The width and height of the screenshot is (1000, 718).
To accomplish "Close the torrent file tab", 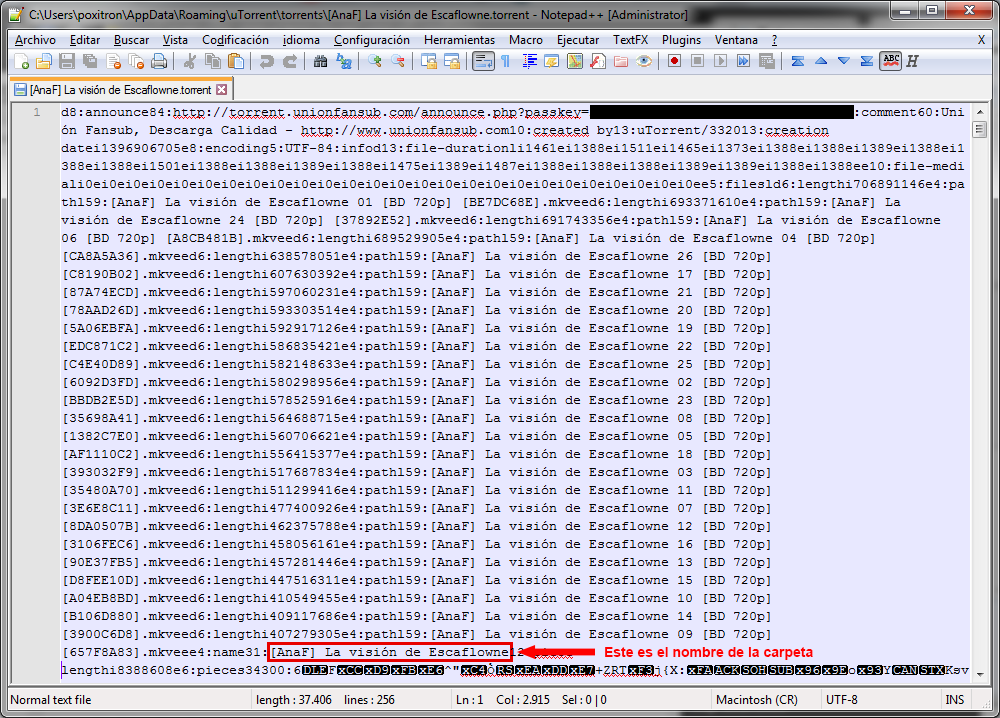I will pos(222,89).
